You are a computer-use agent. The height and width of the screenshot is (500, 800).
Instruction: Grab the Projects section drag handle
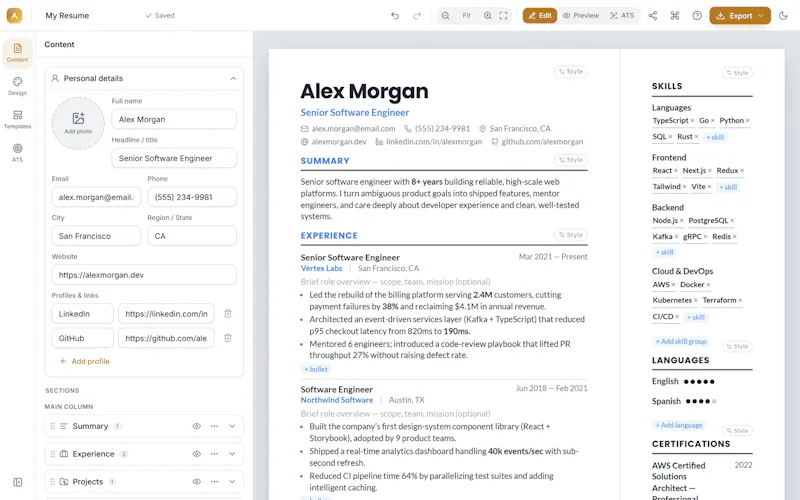pos(53,482)
